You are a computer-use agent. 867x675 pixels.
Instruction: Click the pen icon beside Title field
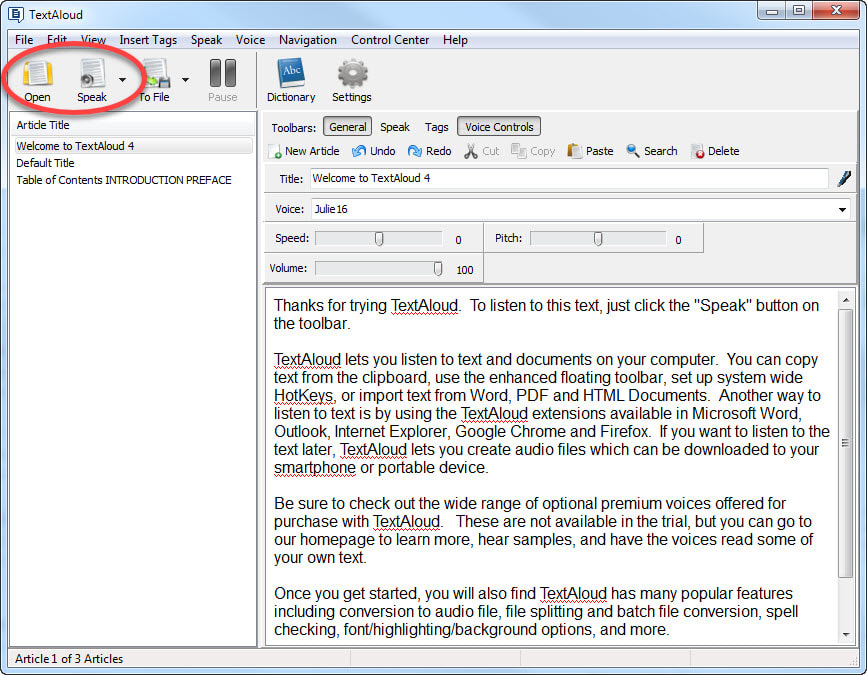[844, 179]
